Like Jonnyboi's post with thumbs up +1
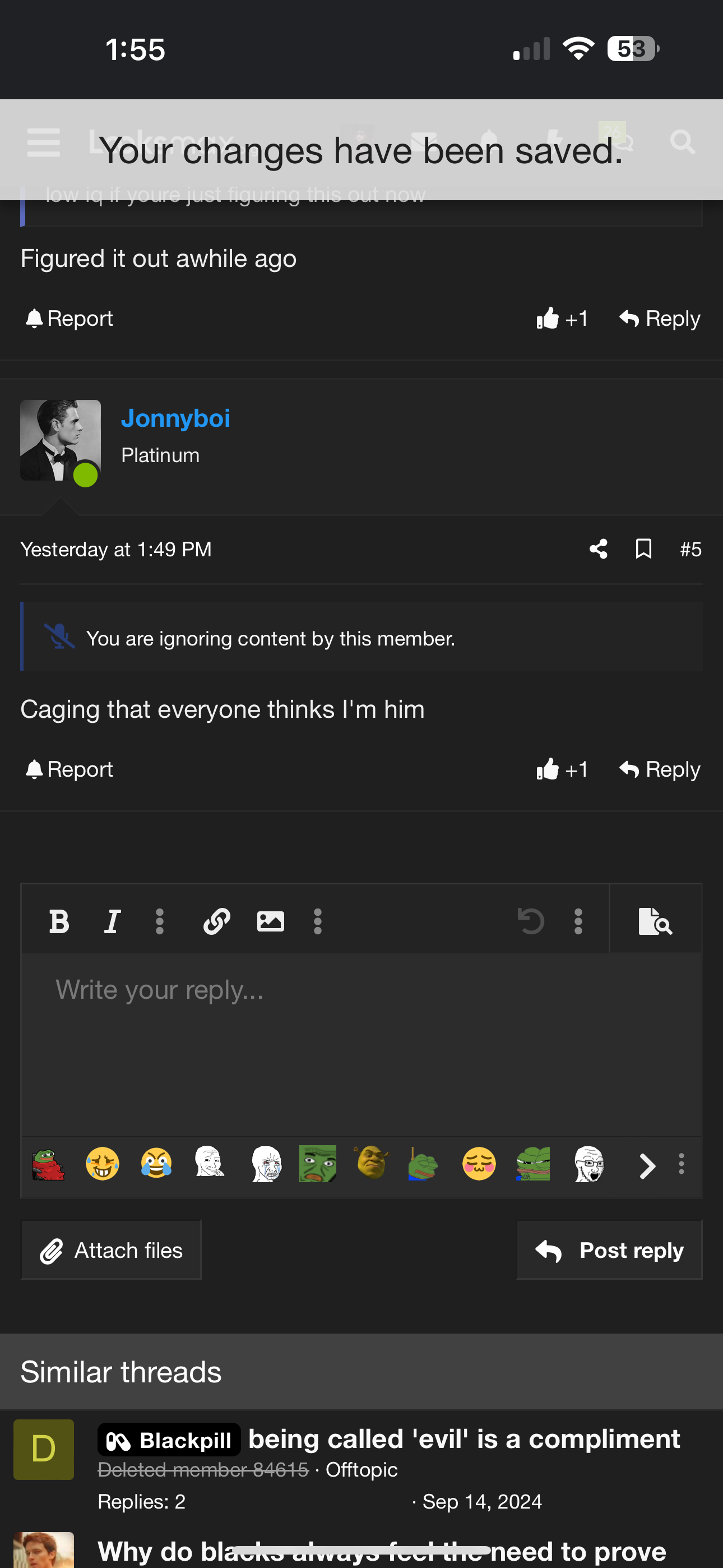The width and height of the screenshot is (723, 1568). pos(562,769)
